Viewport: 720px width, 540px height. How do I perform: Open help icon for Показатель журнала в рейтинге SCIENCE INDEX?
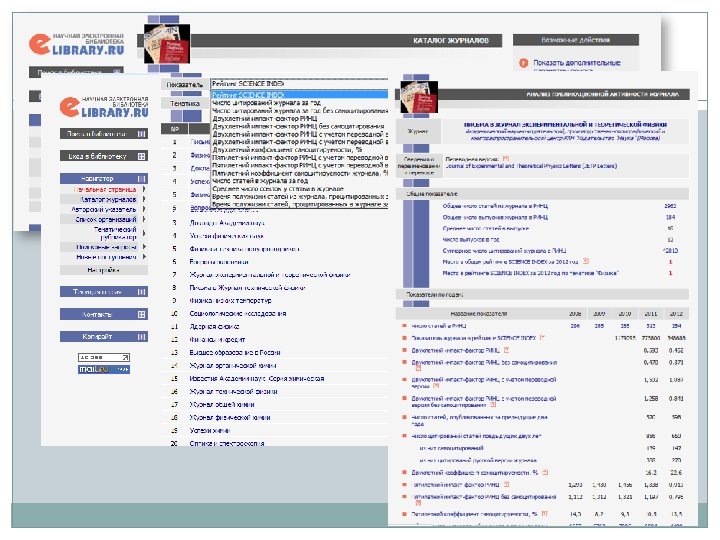[542, 338]
